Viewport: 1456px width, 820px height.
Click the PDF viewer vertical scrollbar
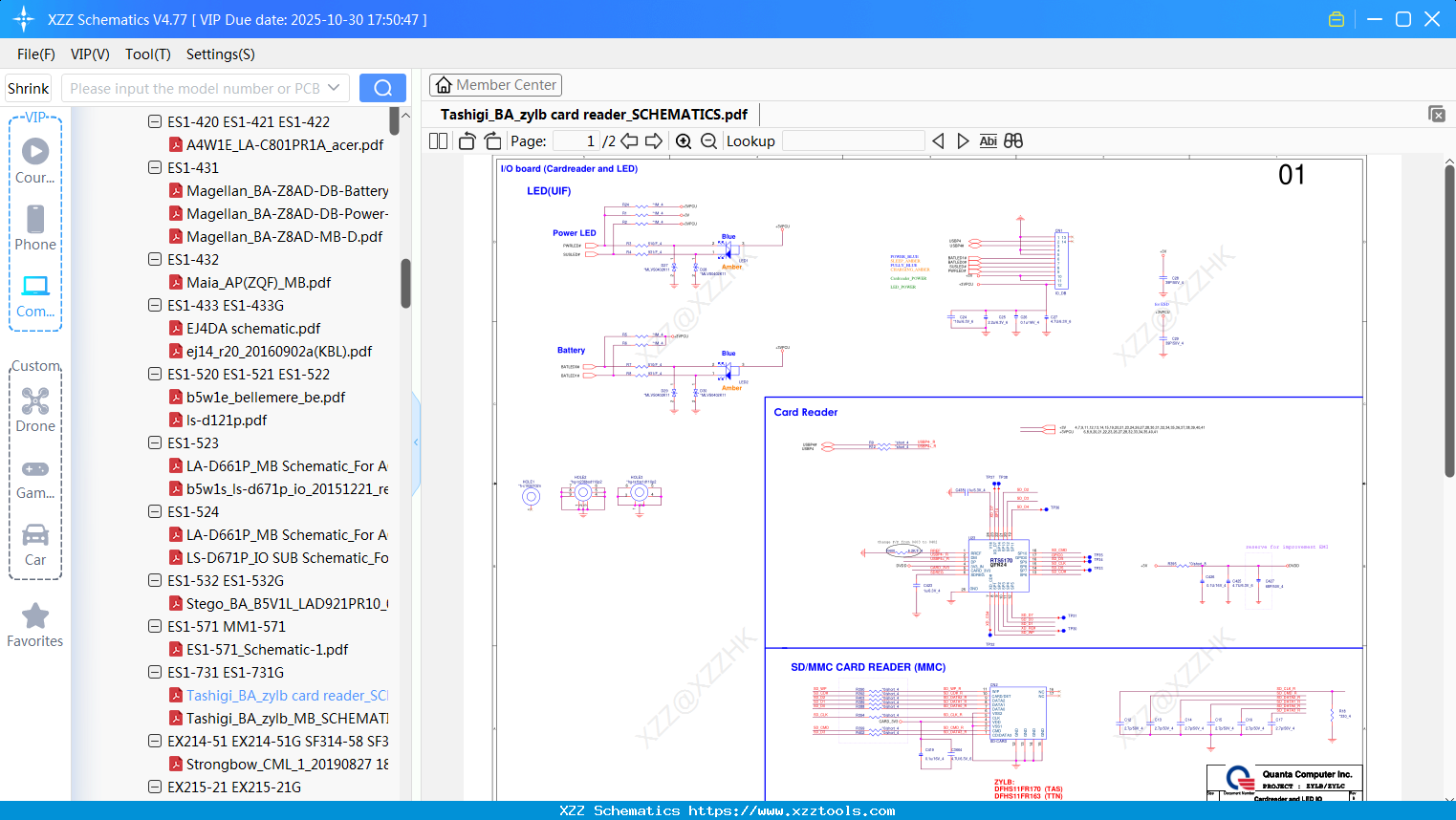1449,321
